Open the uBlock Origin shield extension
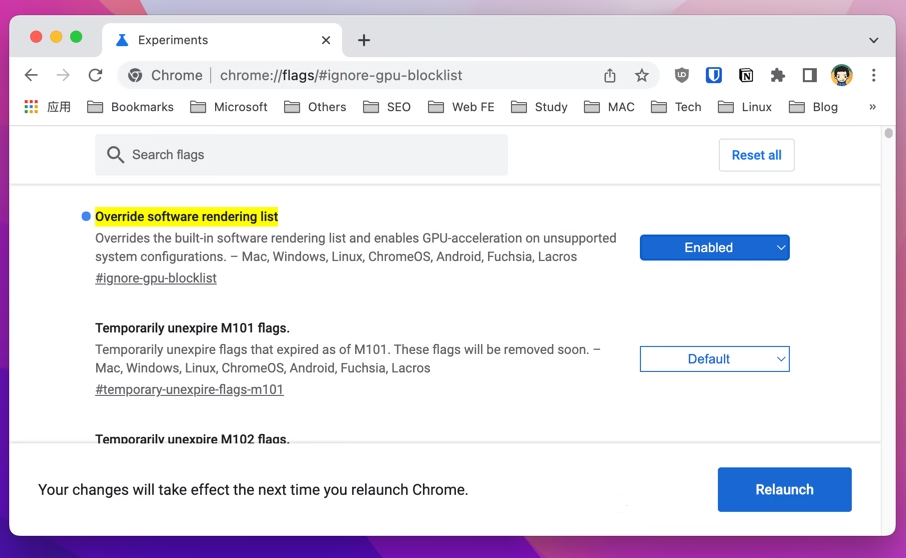The width and height of the screenshot is (906, 558). tap(682, 75)
